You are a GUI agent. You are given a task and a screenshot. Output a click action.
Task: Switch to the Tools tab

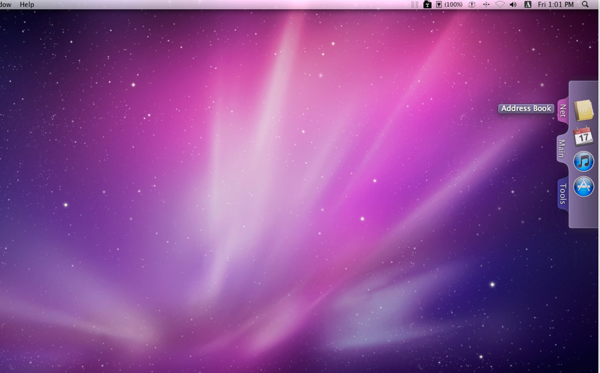pyautogui.click(x=562, y=194)
